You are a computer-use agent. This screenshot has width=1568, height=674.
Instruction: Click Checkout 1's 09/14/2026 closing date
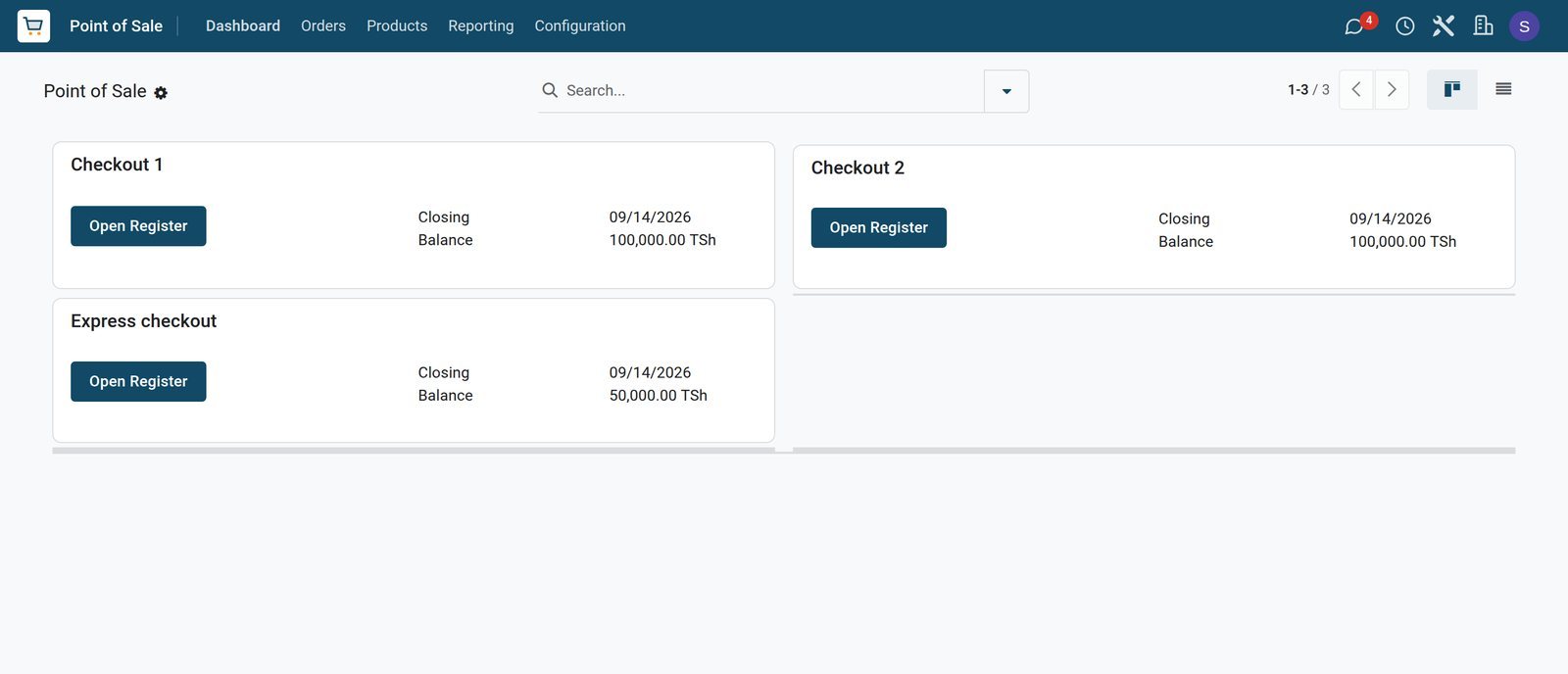click(x=650, y=217)
